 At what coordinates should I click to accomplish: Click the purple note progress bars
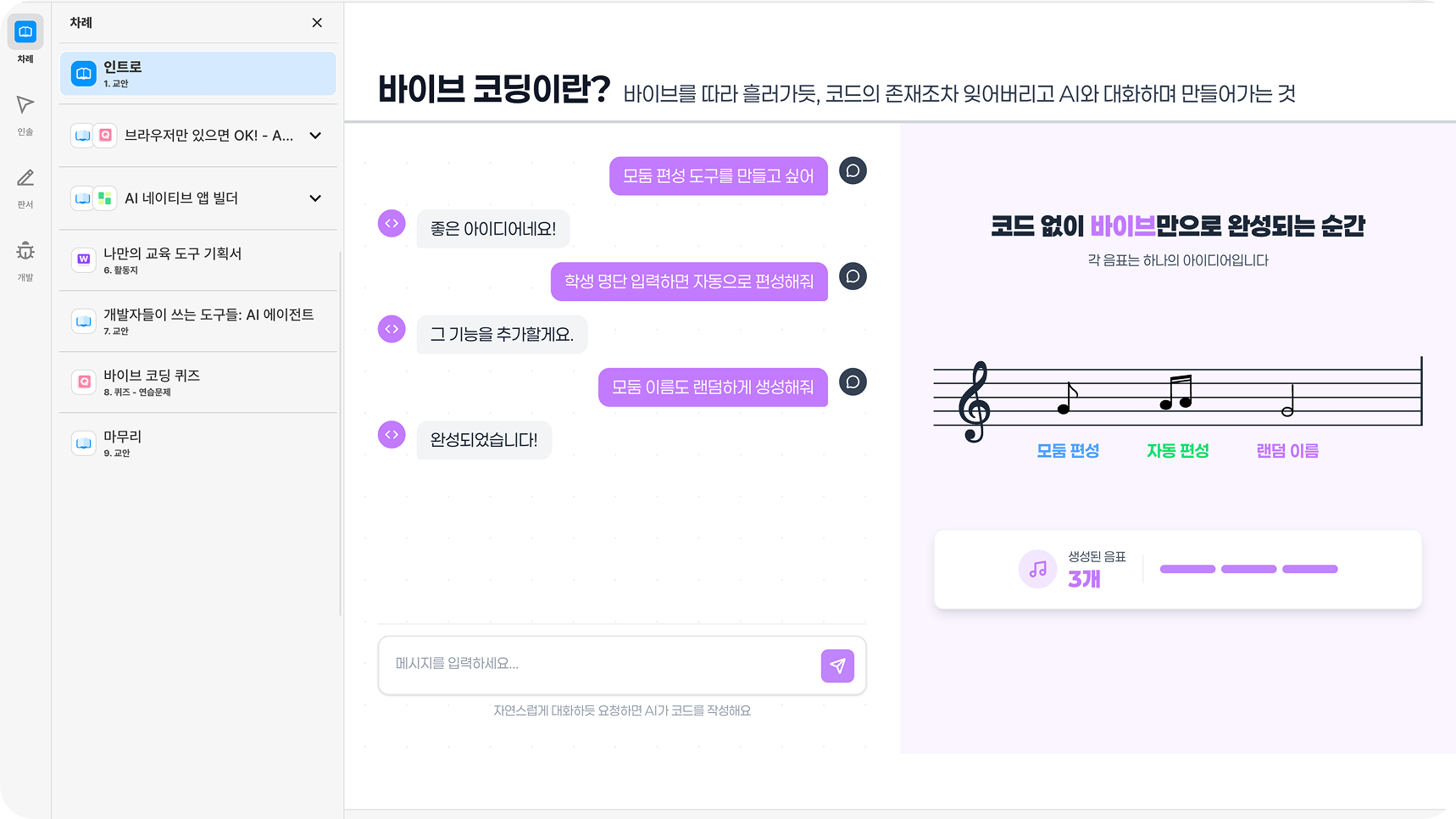click(1248, 569)
